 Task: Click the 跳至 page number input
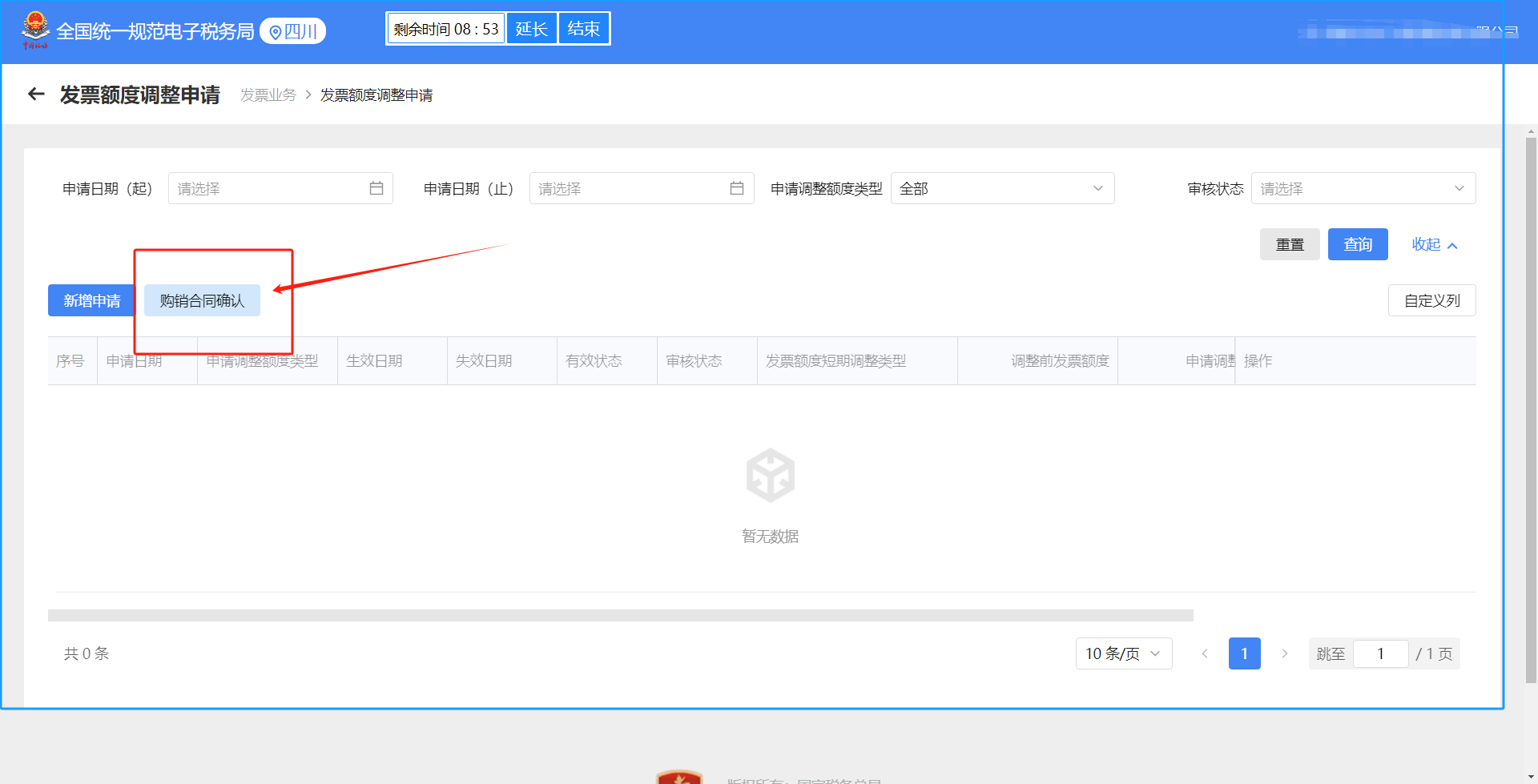(1380, 653)
